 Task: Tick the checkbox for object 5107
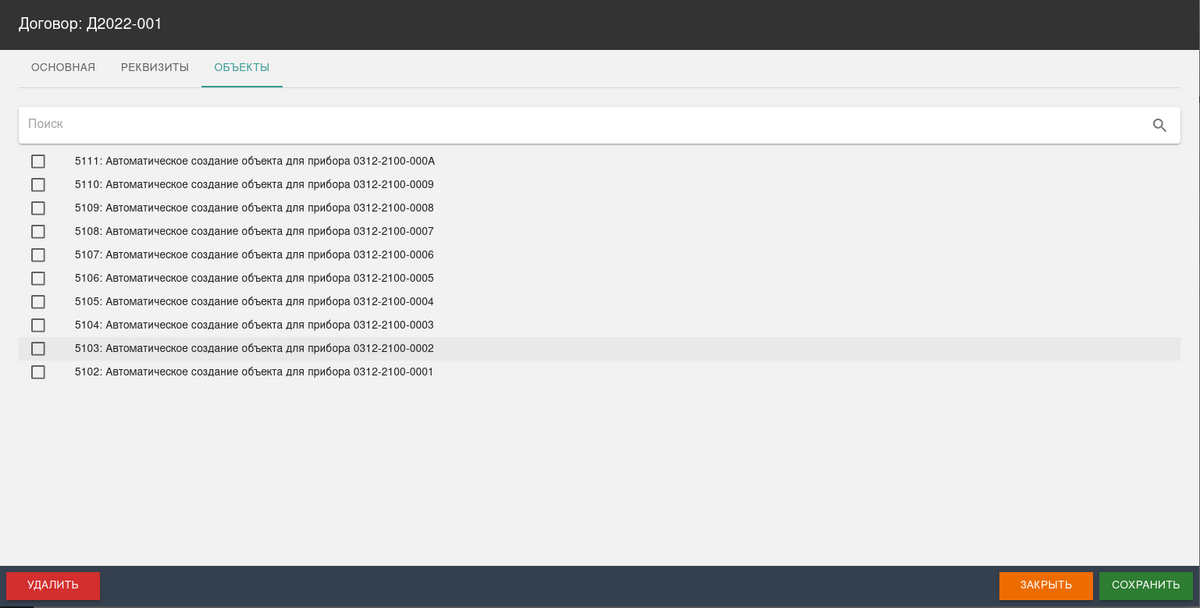coord(38,255)
